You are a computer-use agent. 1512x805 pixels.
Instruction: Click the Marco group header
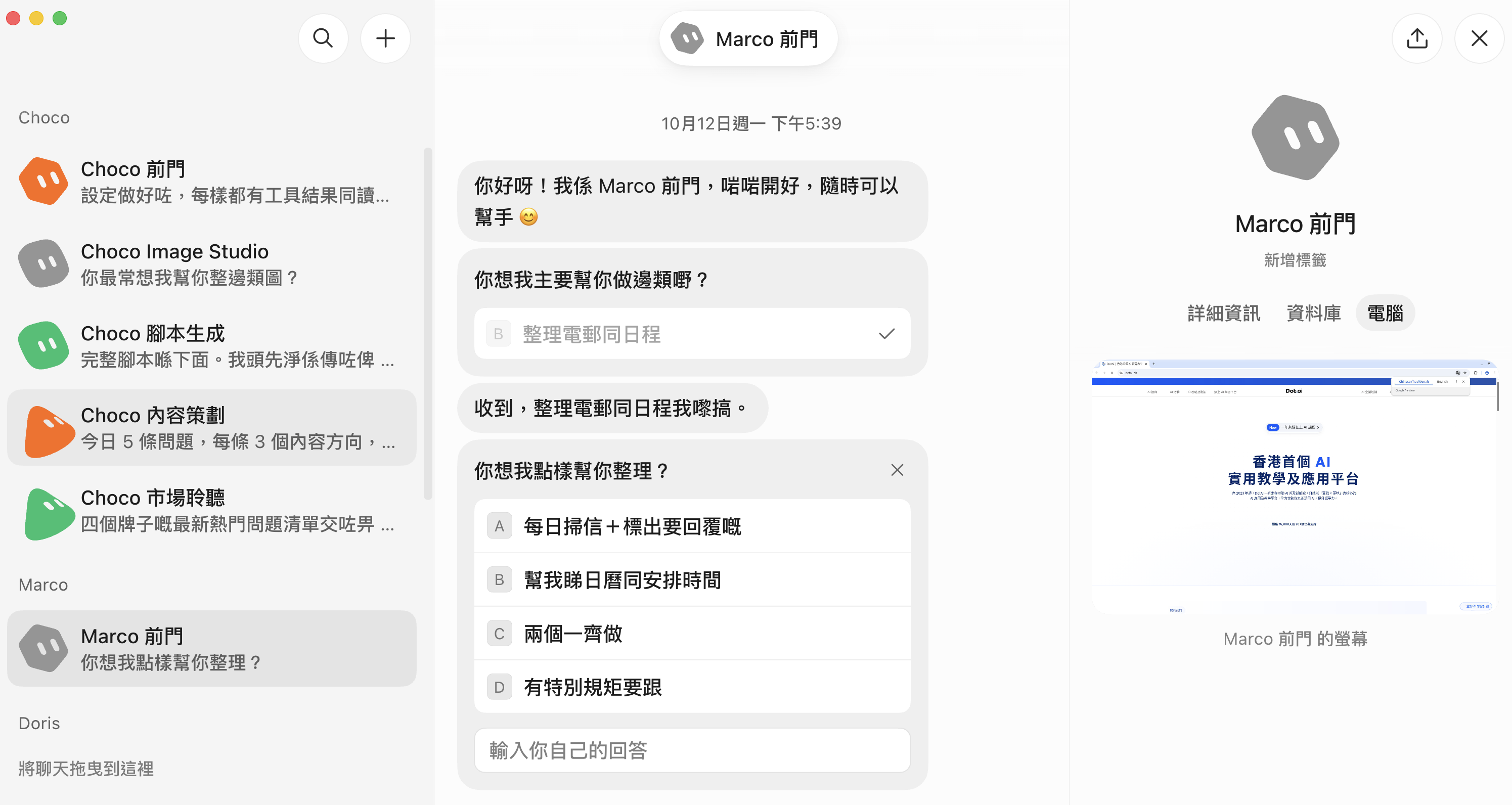[43, 585]
